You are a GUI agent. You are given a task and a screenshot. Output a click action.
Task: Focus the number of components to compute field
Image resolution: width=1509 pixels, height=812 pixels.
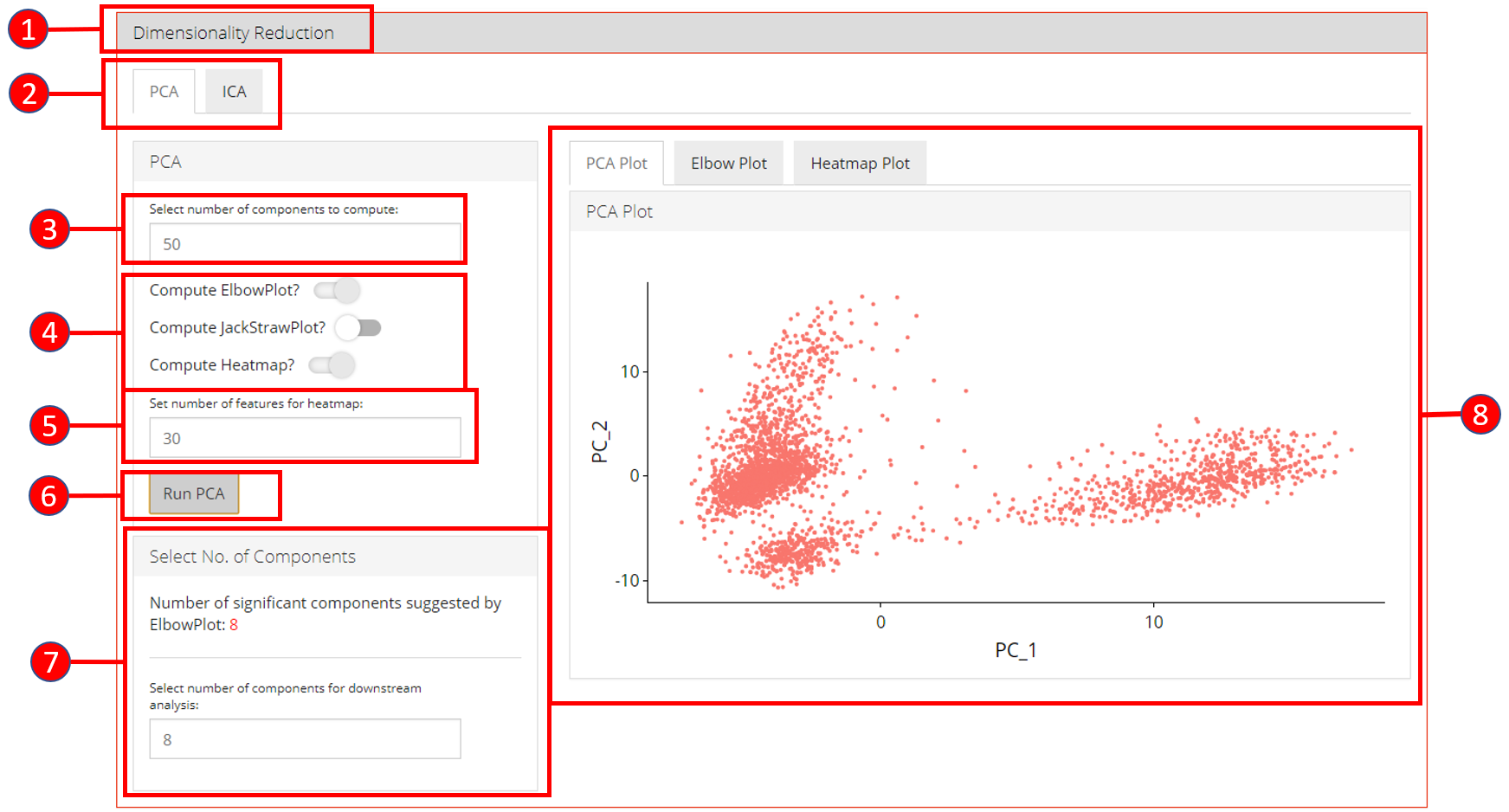(305, 244)
